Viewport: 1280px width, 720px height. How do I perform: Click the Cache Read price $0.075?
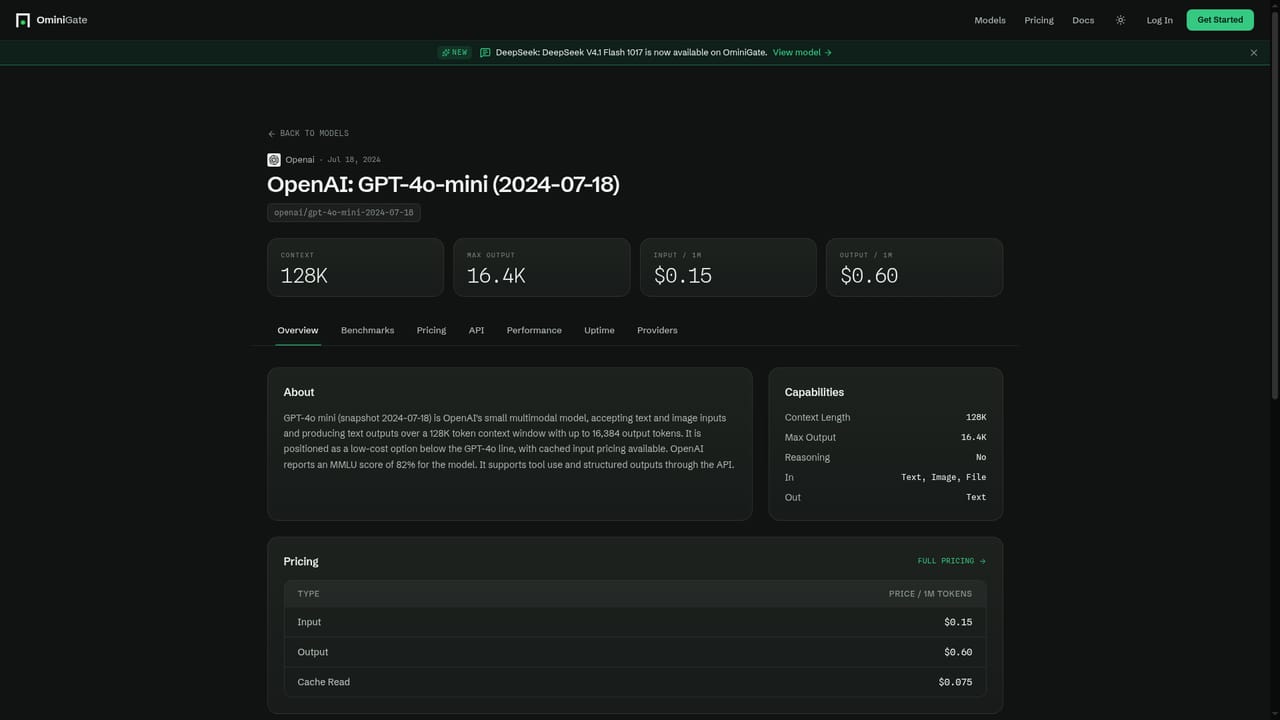pos(955,682)
